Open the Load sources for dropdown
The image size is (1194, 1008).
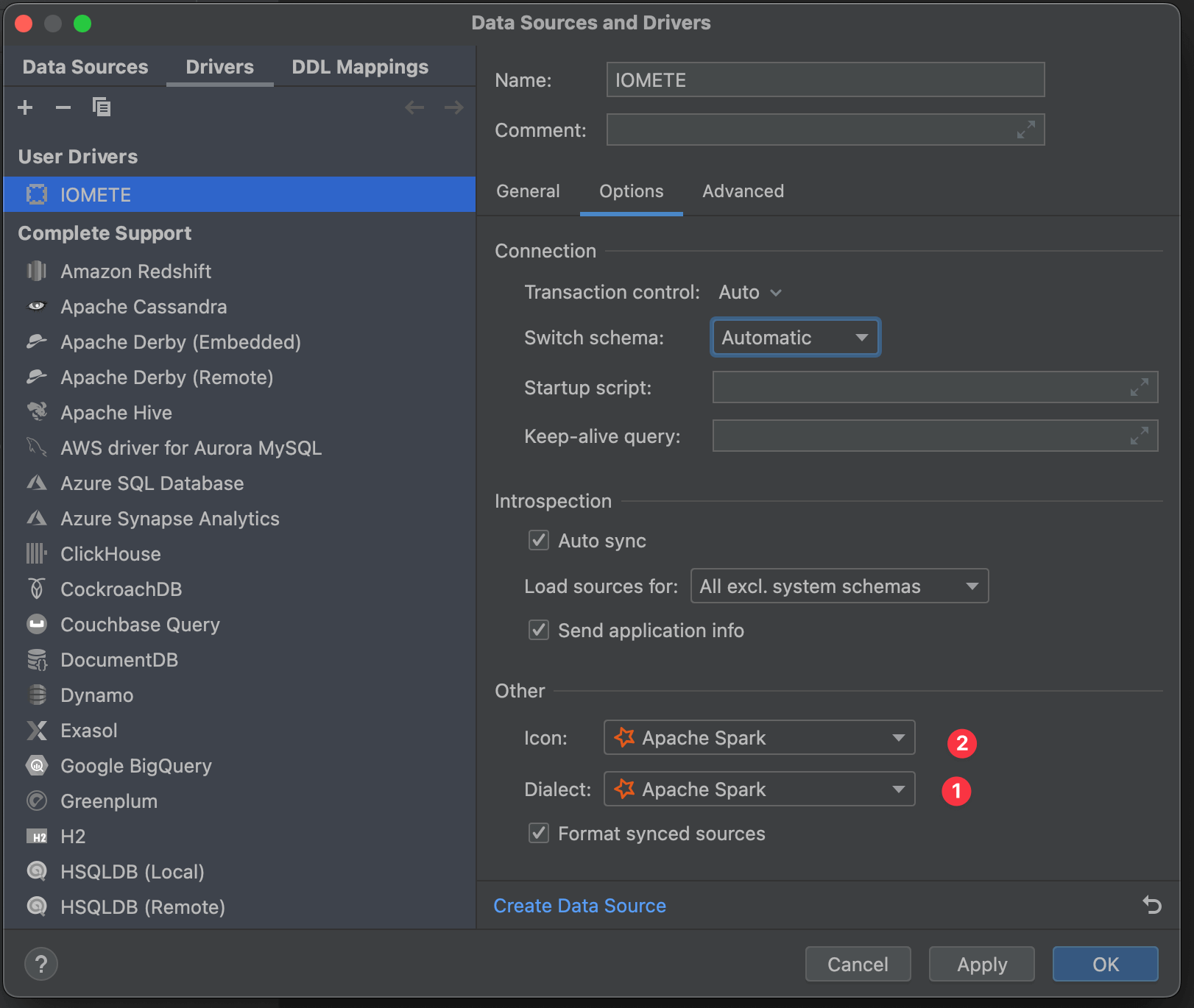(x=839, y=586)
